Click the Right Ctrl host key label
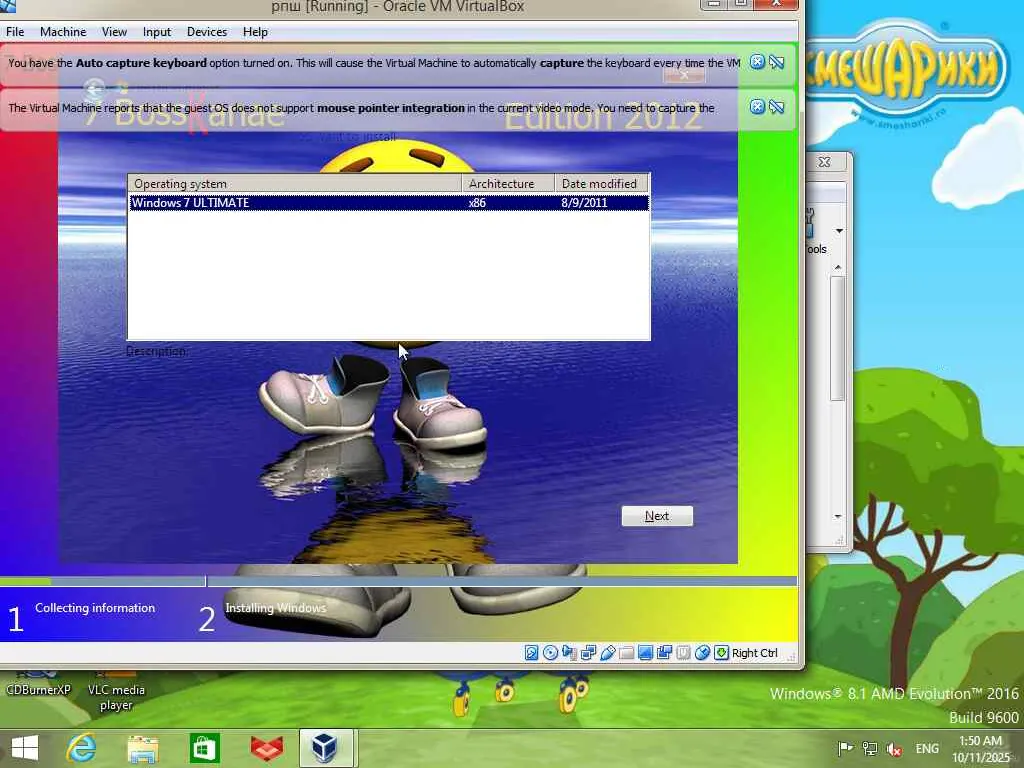1024x768 pixels. point(754,653)
